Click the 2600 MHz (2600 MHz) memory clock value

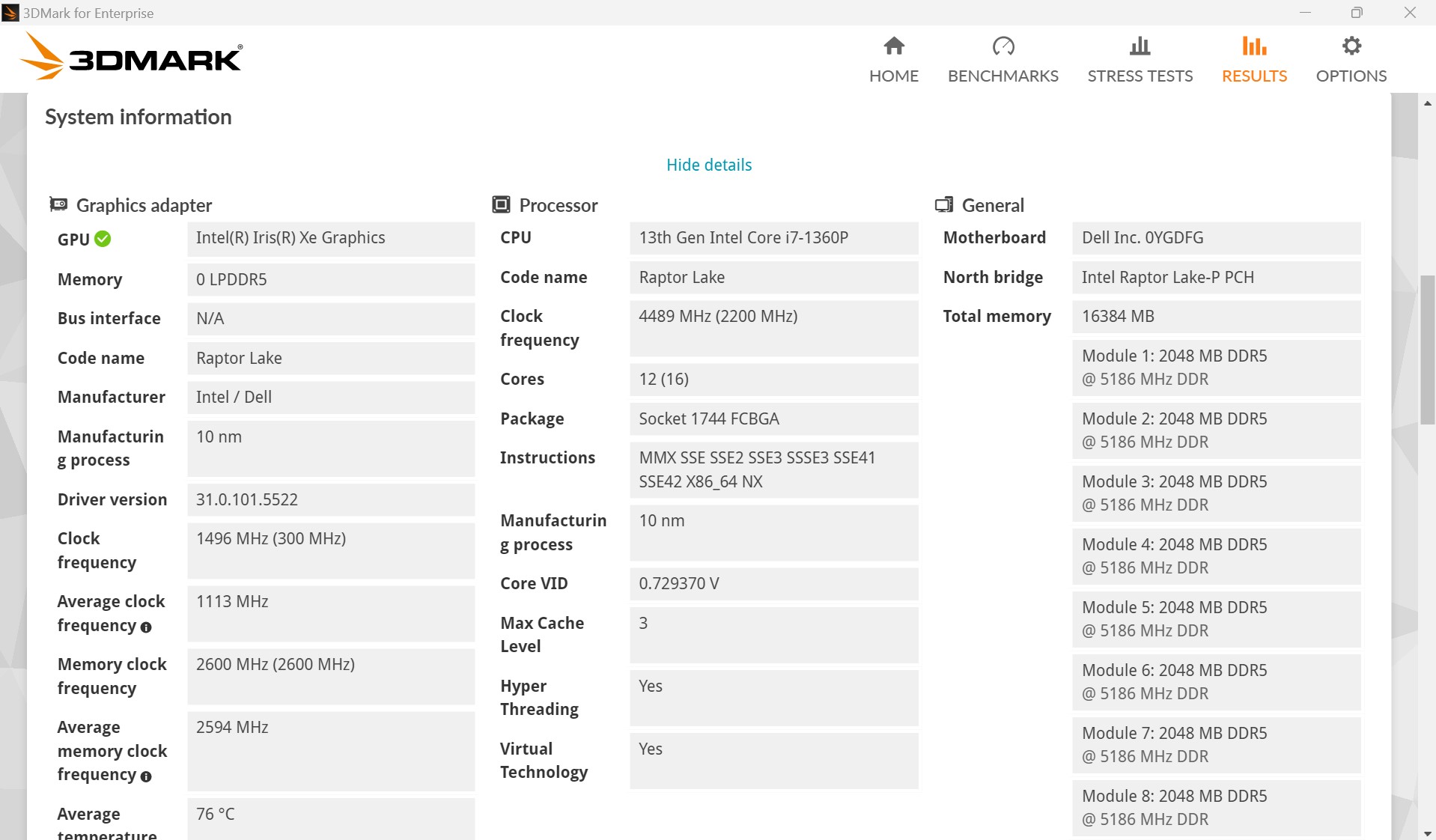tap(331, 676)
